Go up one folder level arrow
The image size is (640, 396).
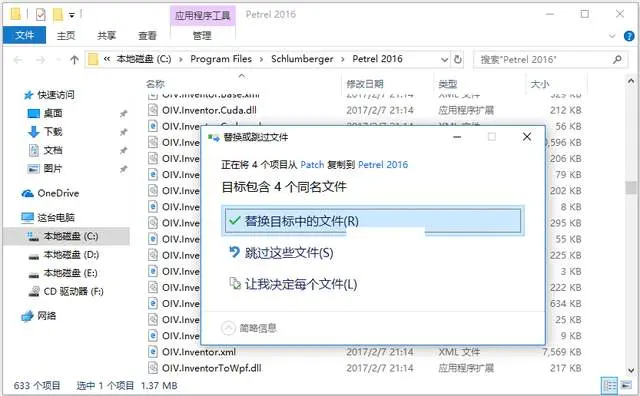[x=74, y=60]
